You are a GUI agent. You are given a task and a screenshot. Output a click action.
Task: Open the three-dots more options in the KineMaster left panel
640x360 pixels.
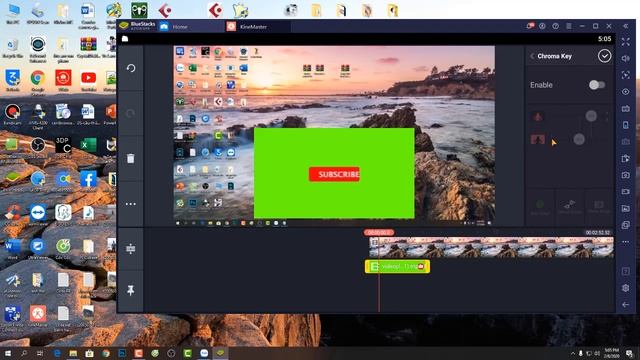tap(131, 204)
